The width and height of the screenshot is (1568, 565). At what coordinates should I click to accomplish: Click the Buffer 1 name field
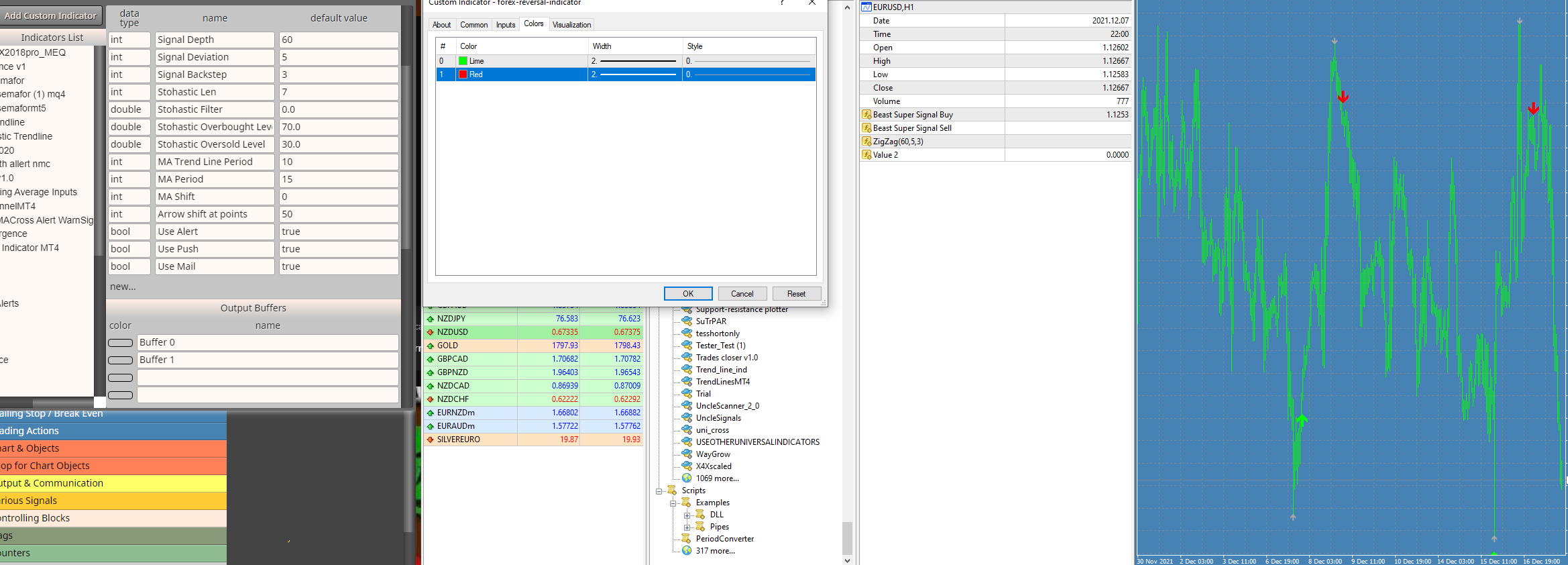(268, 360)
